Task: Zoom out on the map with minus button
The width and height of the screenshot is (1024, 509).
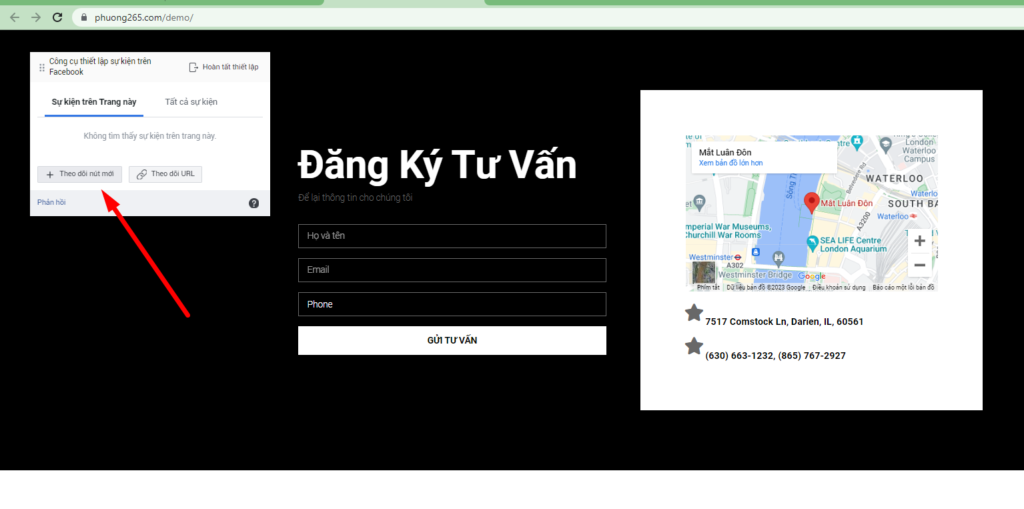Action: (x=919, y=265)
